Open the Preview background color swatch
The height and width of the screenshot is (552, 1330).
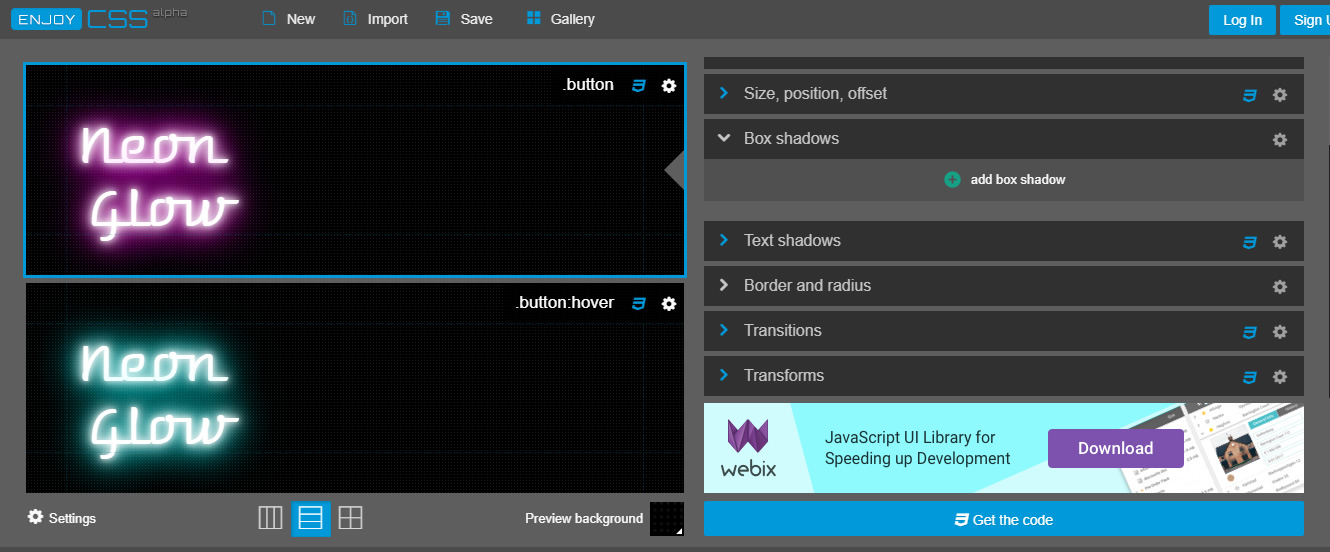(x=666, y=518)
